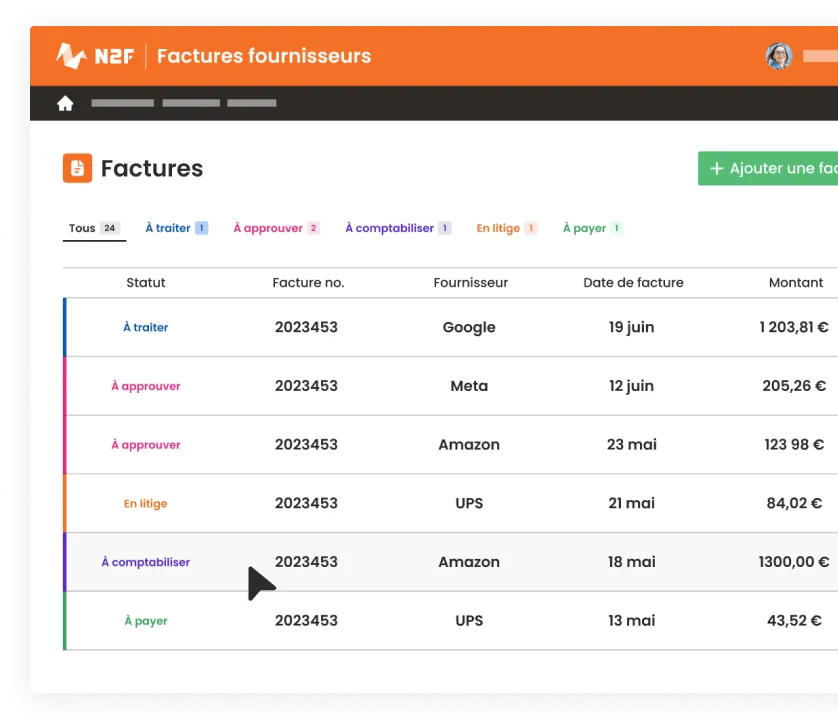The width and height of the screenshot is (838, 727).
Task: Open the À comptabiliser Amazon invoice row
Action: coord(450,562)
